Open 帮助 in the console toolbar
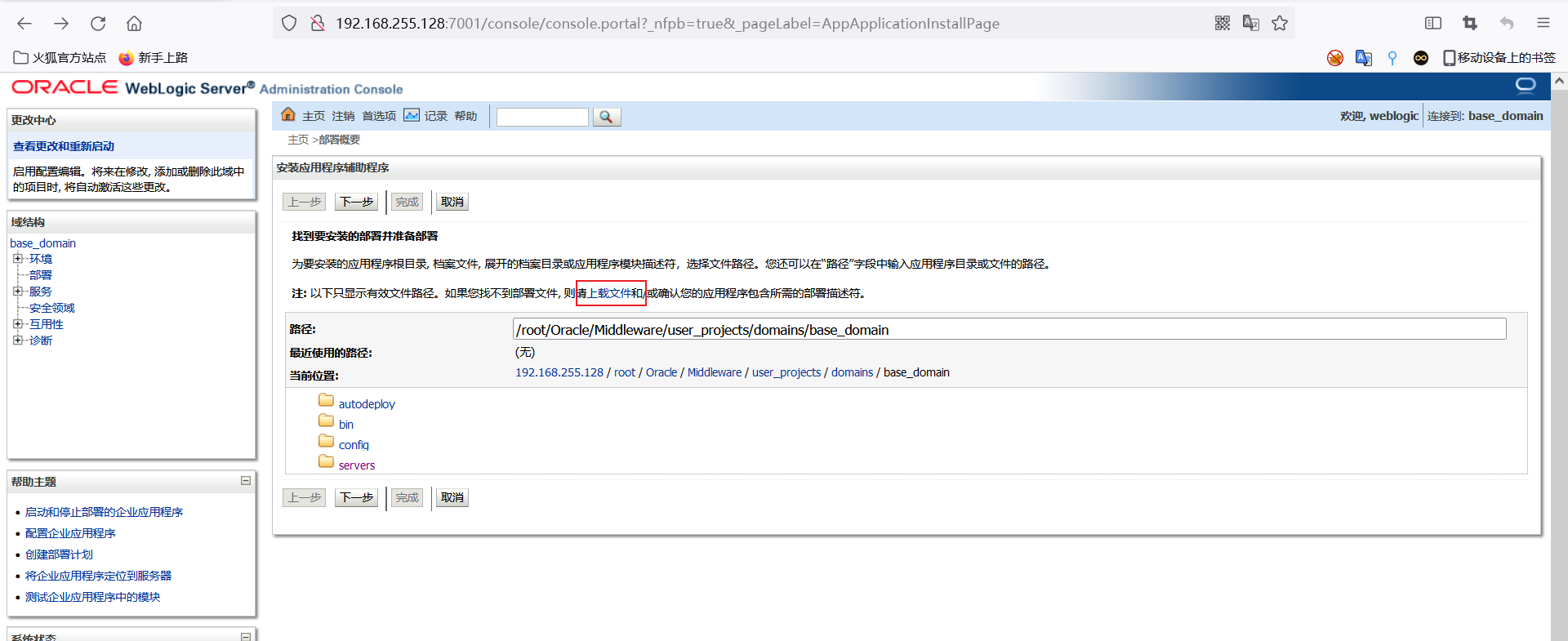This screenshot has height=641, width=1568. tap(465, 116)
